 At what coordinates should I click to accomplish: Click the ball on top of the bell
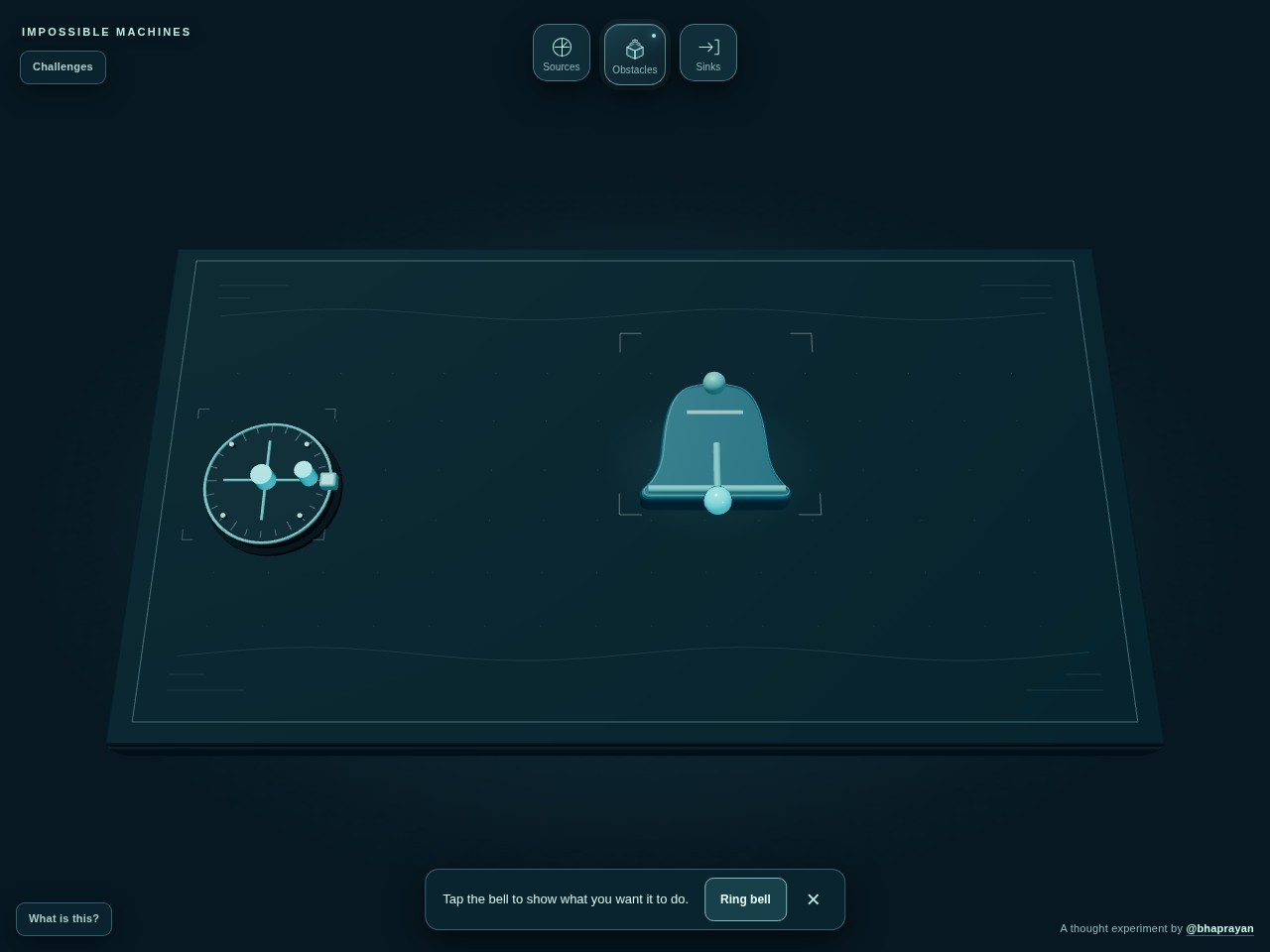[x=713, y=382]
